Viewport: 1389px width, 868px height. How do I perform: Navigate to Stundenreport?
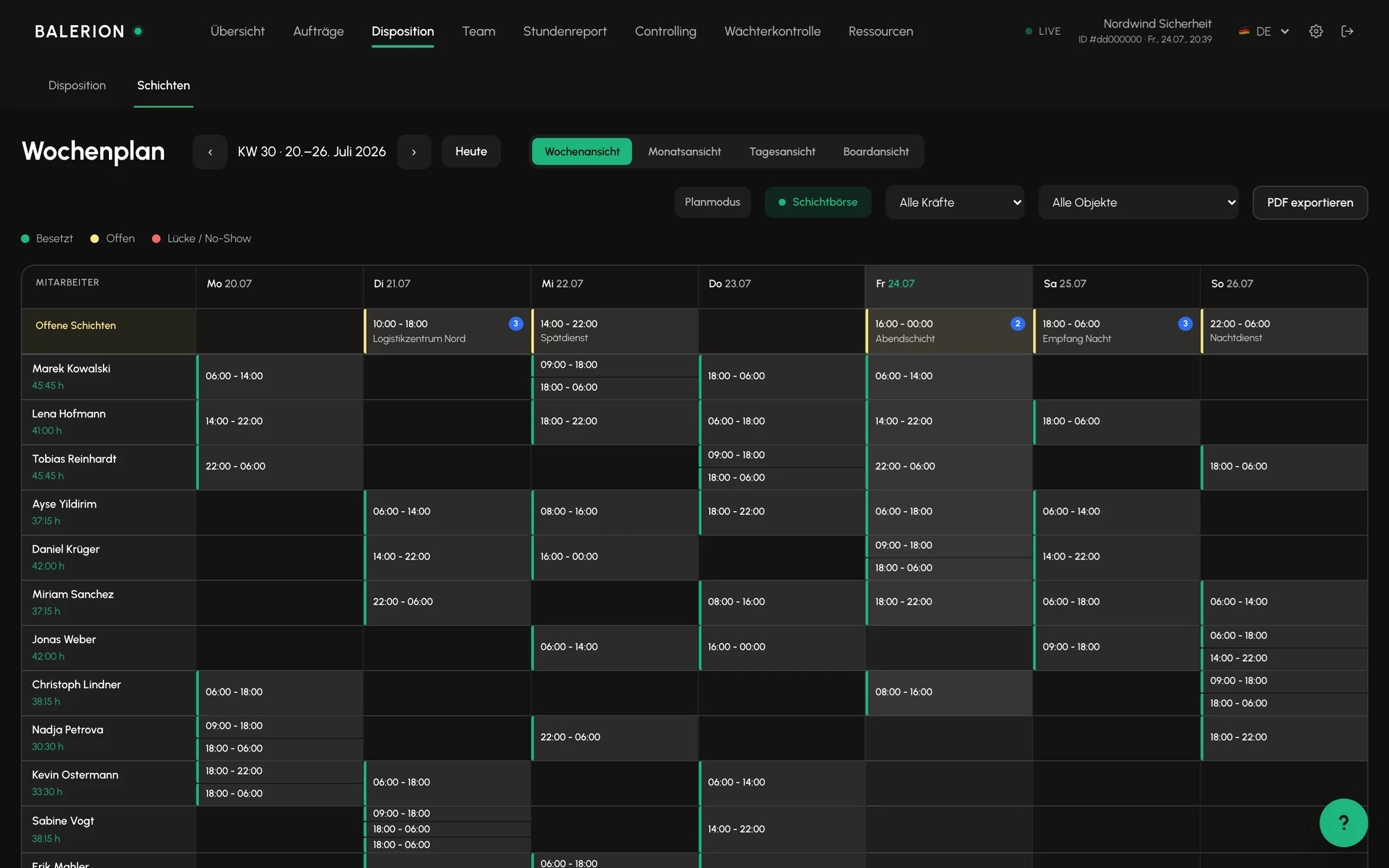point(565,31)
